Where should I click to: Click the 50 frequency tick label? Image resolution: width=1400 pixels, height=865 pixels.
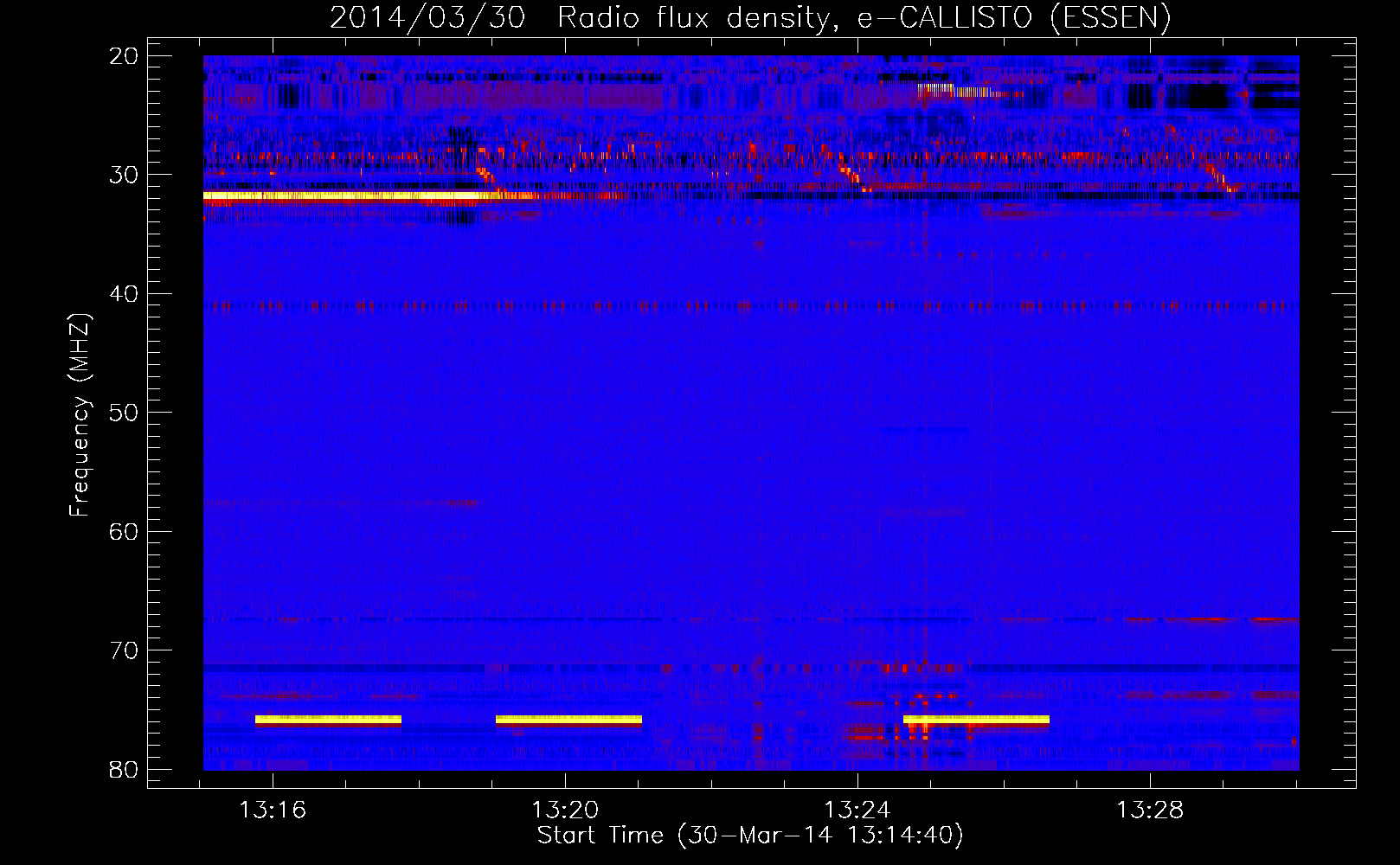pos(125,413)
